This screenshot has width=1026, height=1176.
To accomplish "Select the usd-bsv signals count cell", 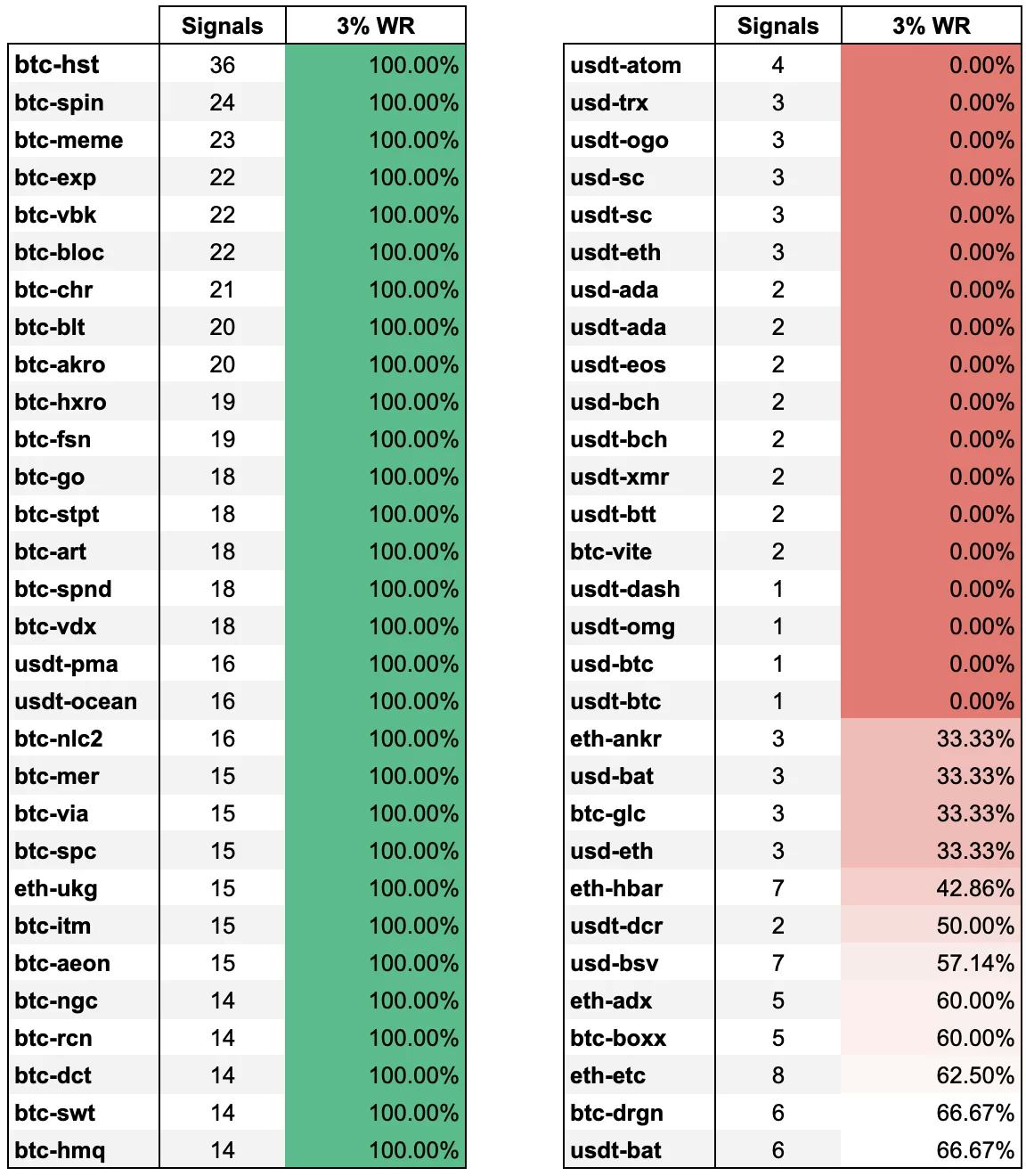I will pos(778,963).
